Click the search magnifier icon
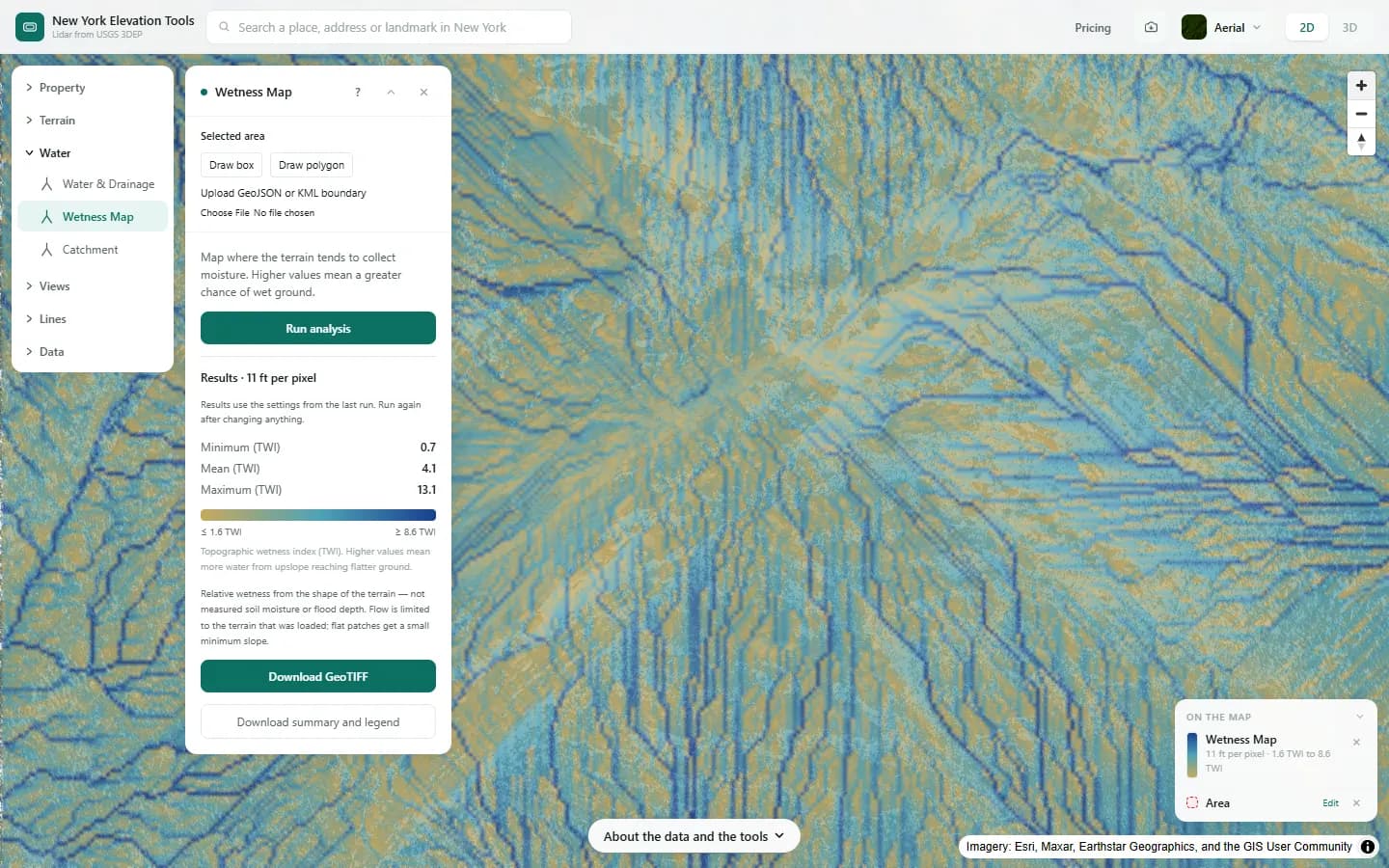 pyautogui.click(x=224, y=27)
